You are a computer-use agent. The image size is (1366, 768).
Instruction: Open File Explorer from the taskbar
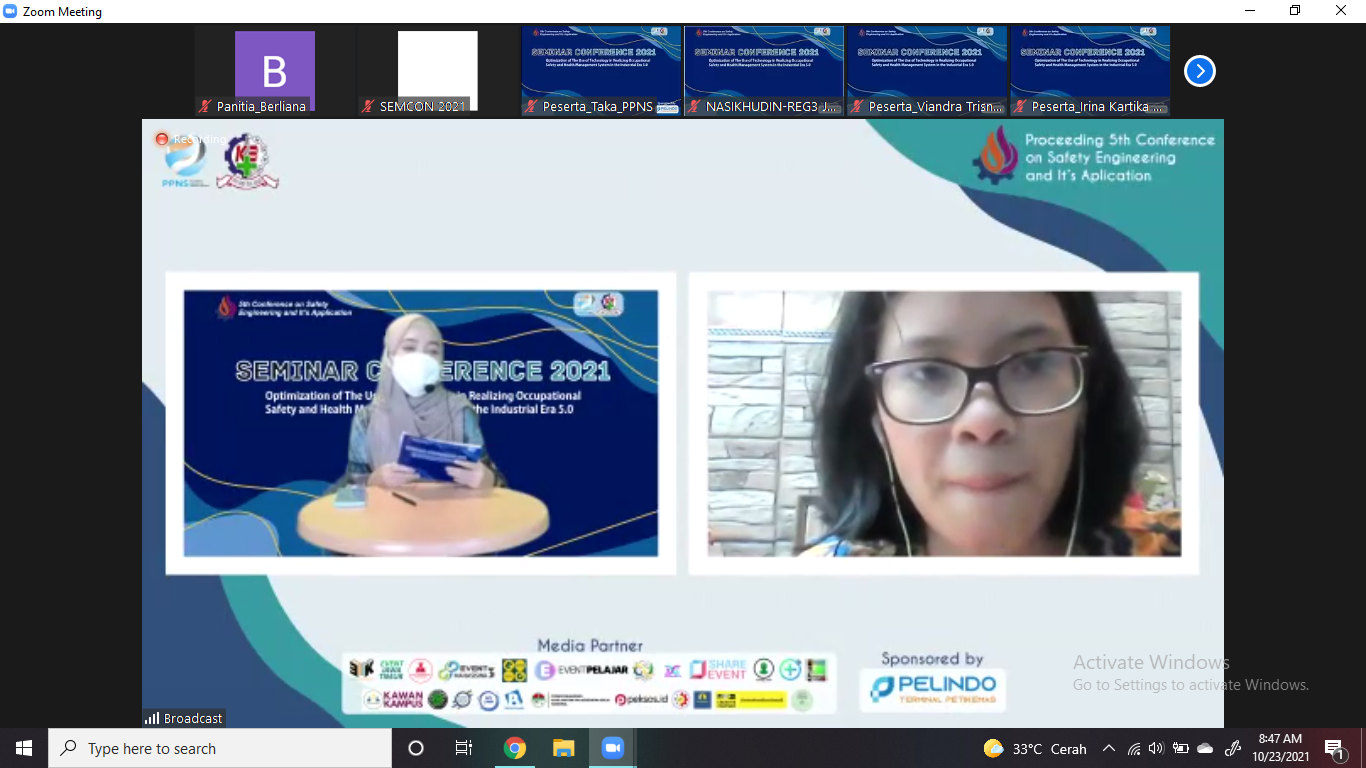pos(563,748)
